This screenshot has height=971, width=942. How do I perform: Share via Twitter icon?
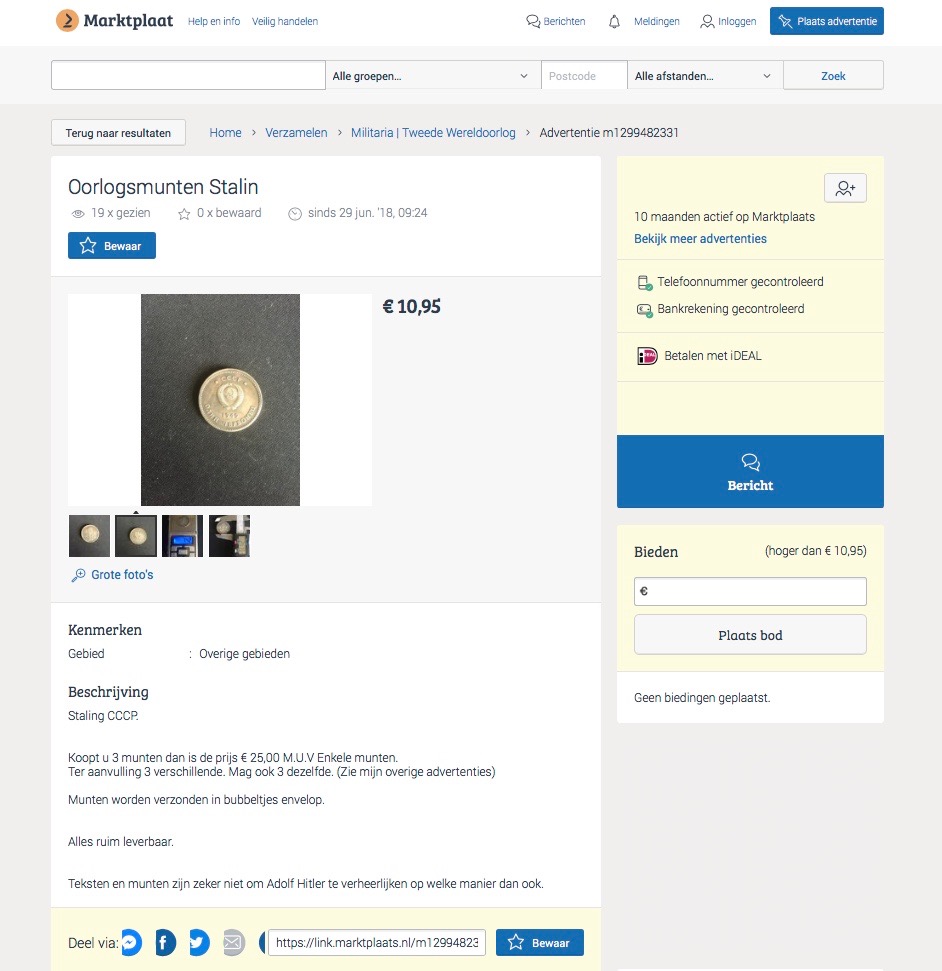(199, 943)
